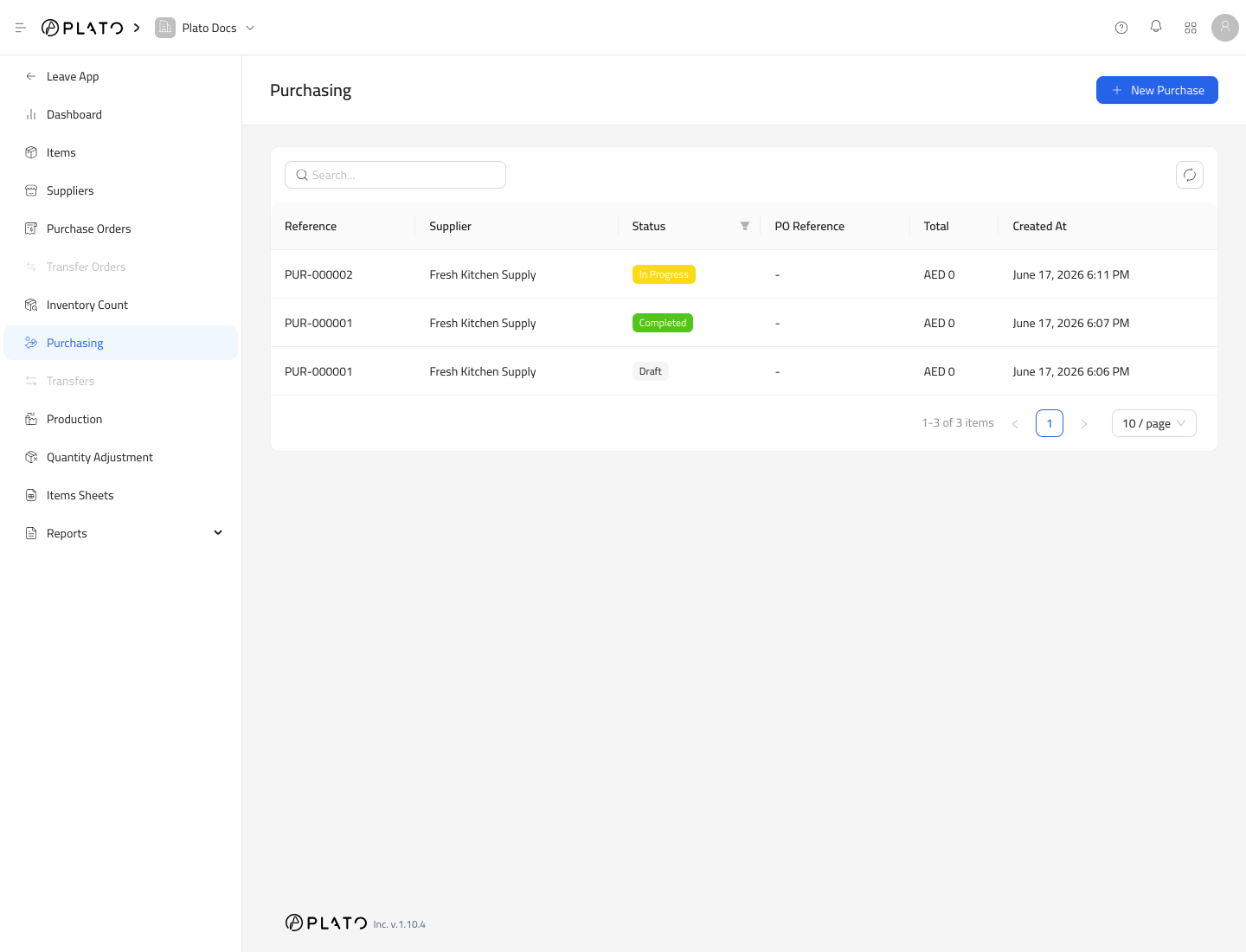Click the Purchasing sidebar icon
Screen dimensions: 1246x952
pyautogui.click(x=31, y=343)
